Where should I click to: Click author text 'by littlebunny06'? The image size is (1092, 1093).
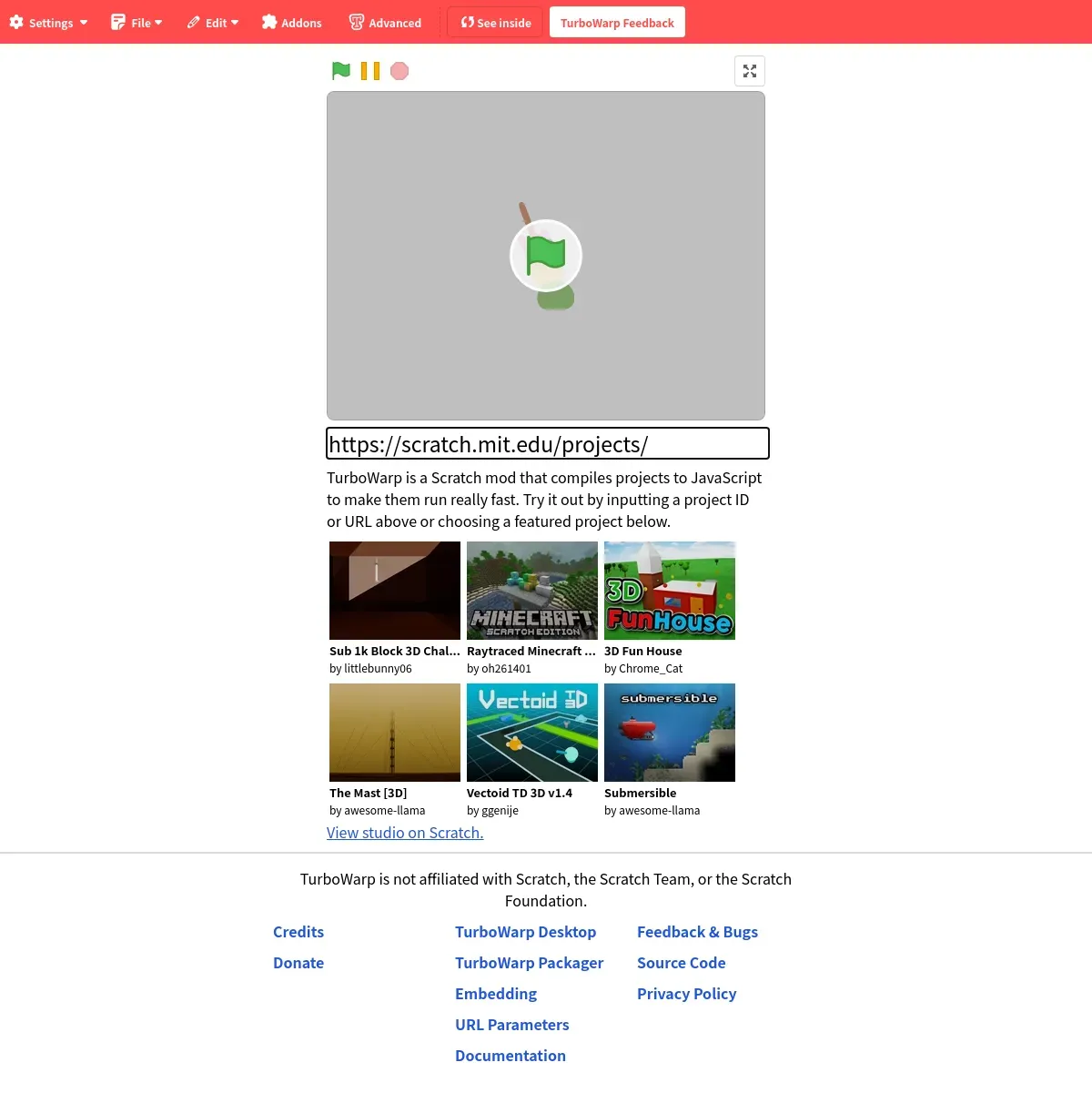coord(370,668)
